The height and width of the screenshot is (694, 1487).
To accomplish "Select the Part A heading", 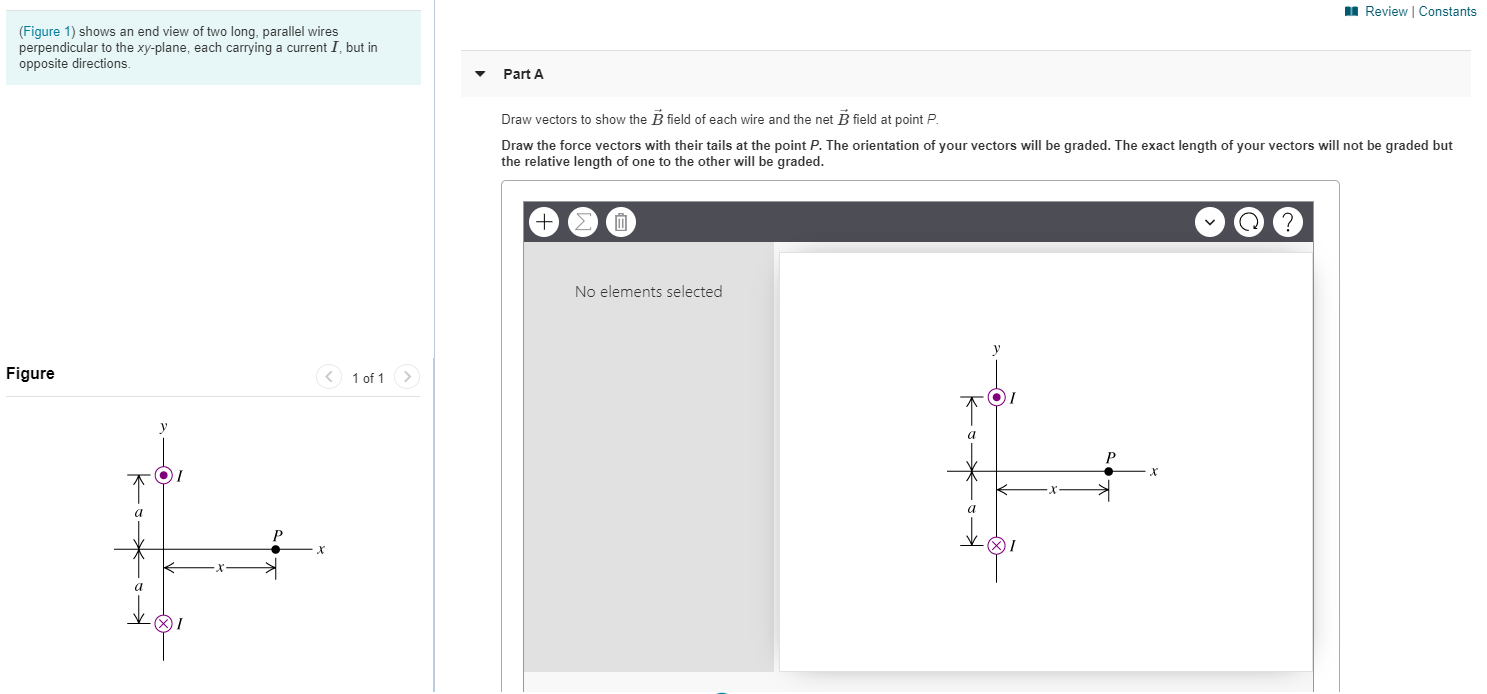I will coord(523,73).
